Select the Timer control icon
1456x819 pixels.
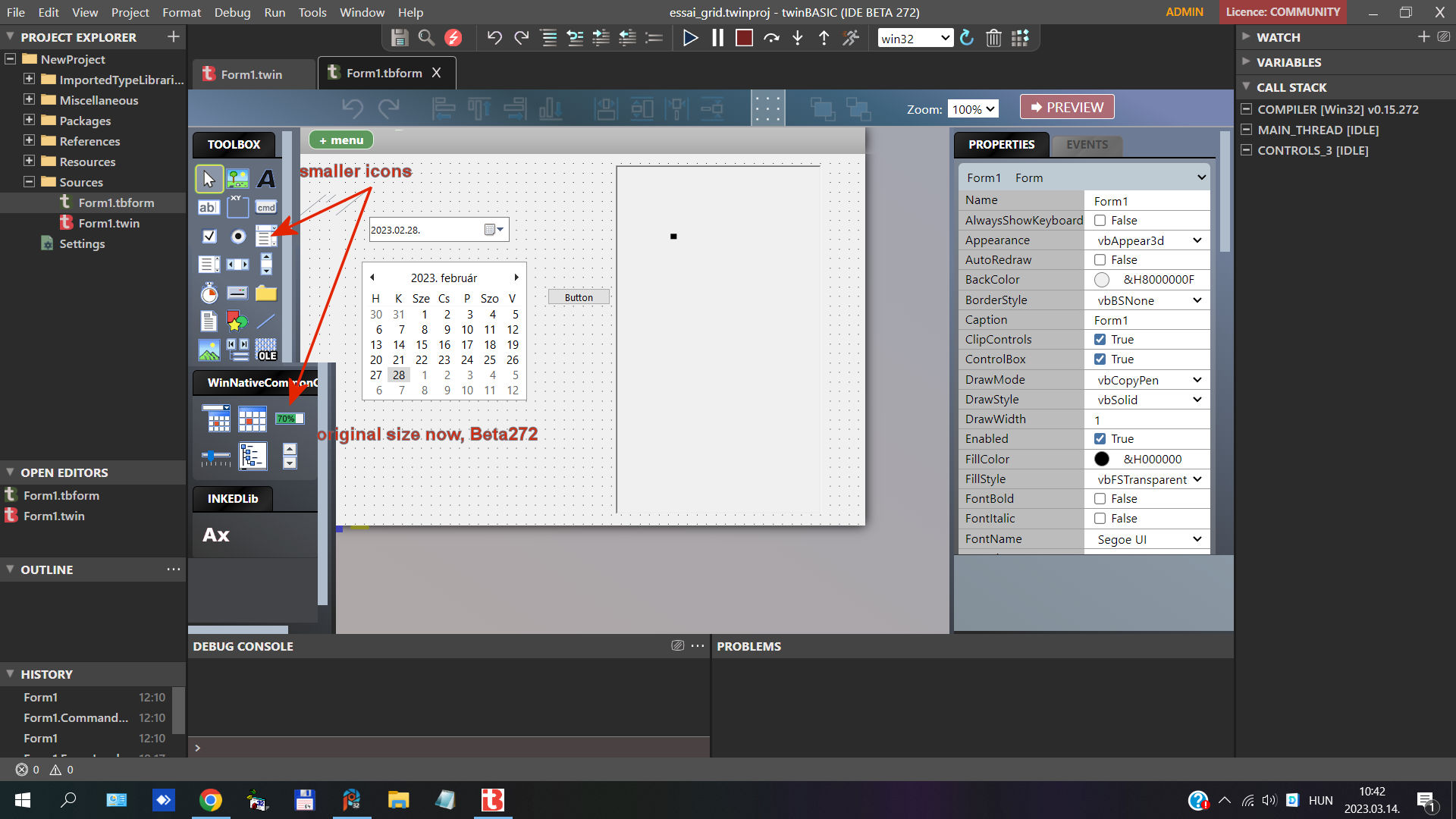tap(209, 293)
